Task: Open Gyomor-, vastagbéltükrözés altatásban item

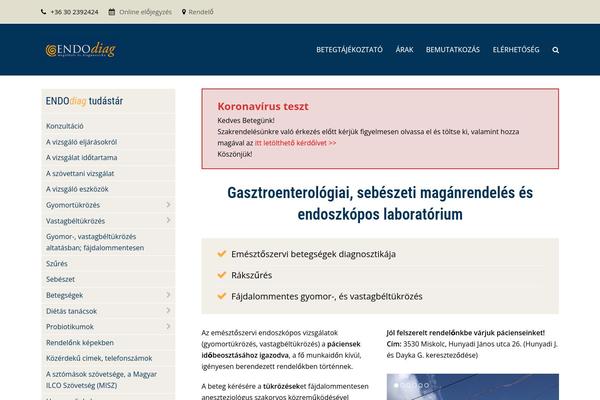Action: point(95,242)
